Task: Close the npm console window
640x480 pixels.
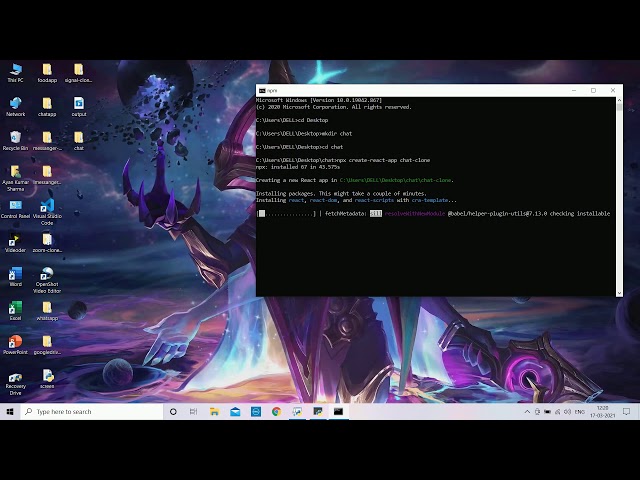Action: [x=613, y=90]
